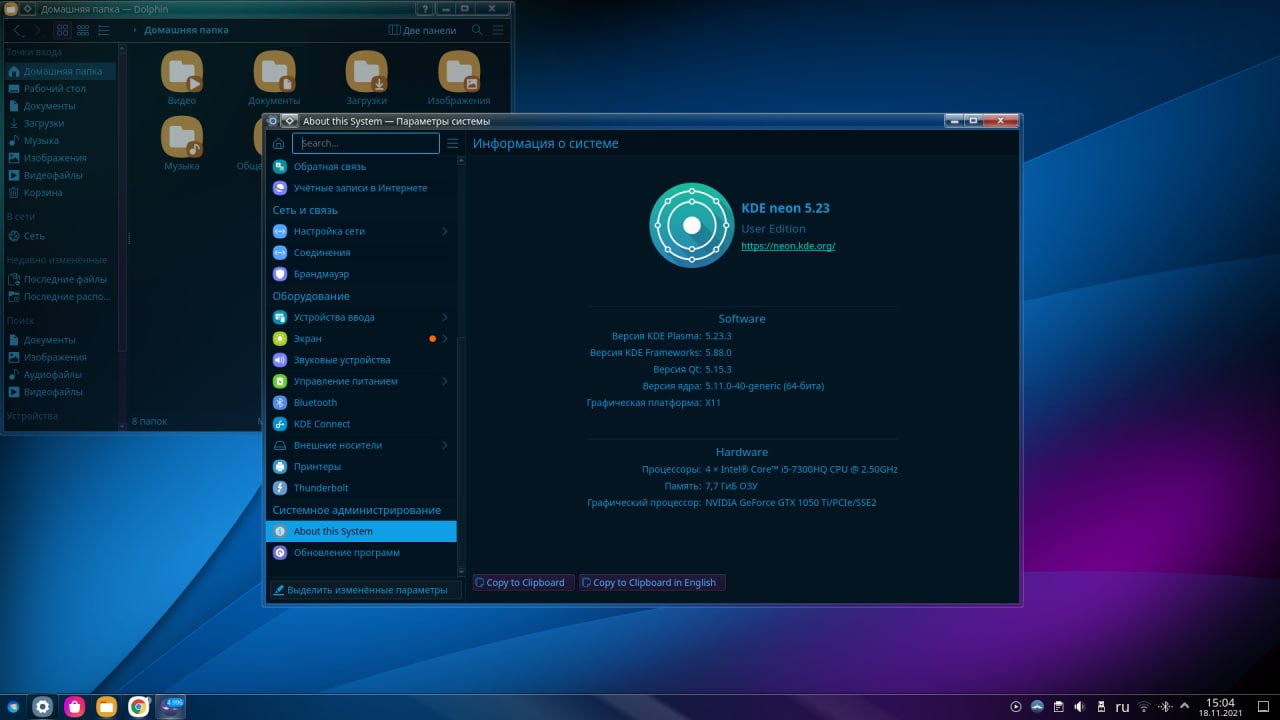
Task: Expand the Экран submenu chevron
Action: 445,339
